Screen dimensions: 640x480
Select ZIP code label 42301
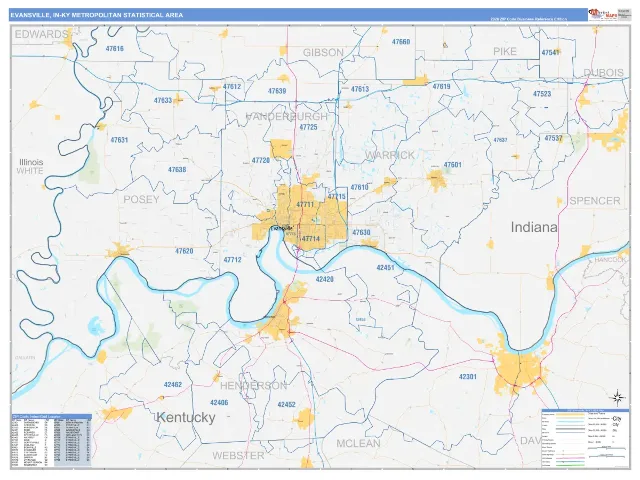pos(468,377)
